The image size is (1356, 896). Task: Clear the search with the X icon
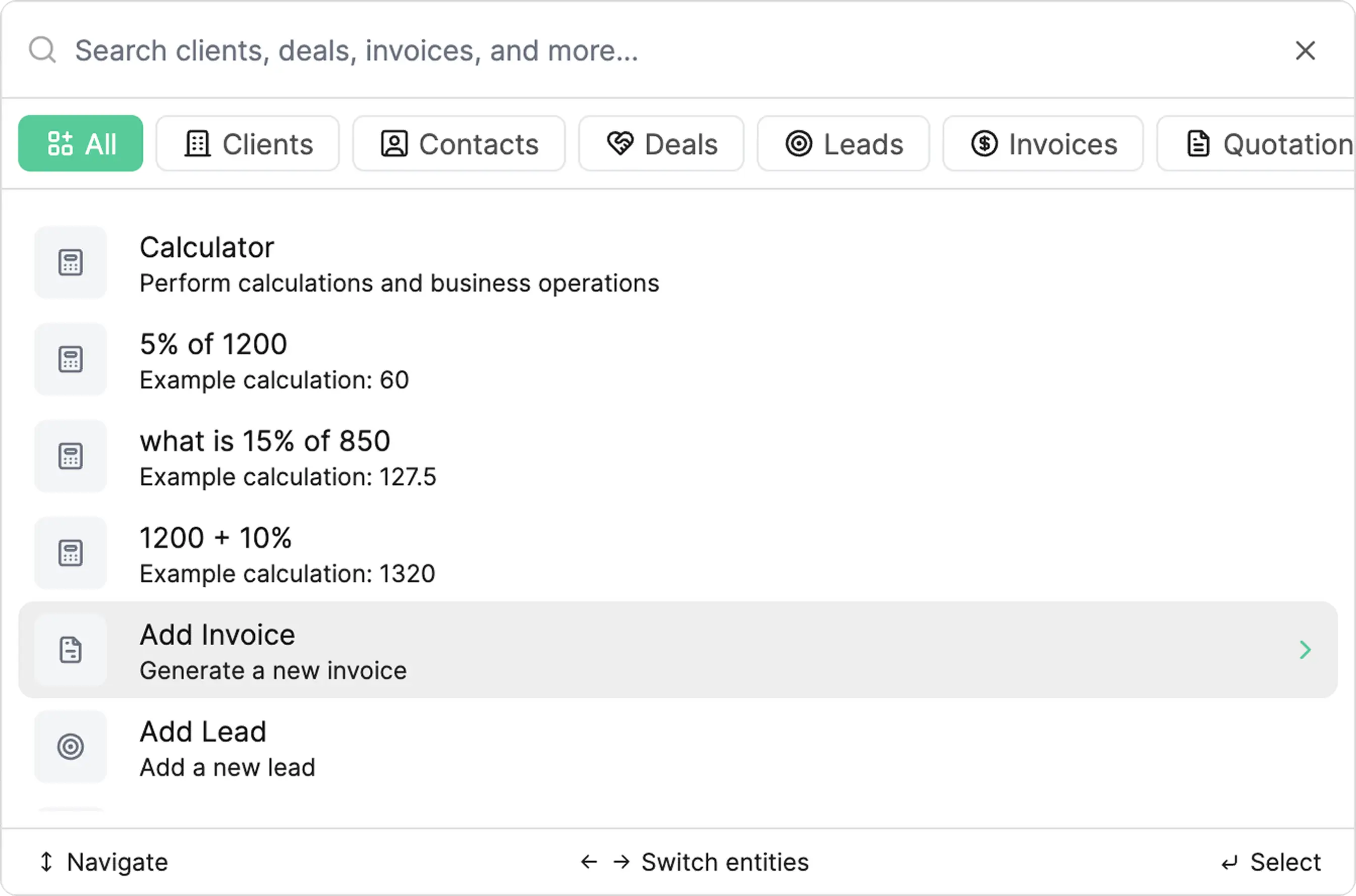click(x=1305, y=50)
